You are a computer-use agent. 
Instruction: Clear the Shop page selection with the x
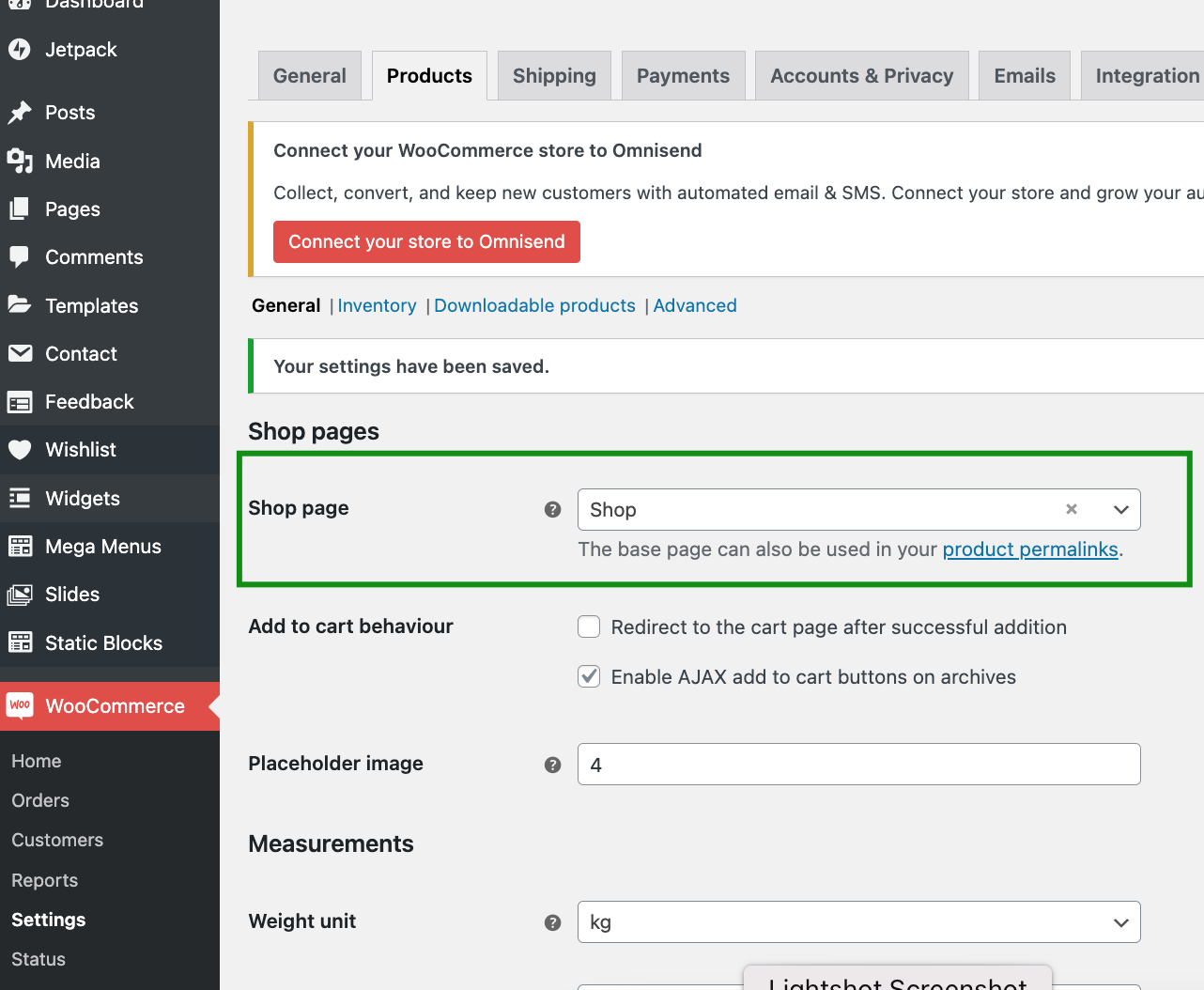[x=1072, y=509]
